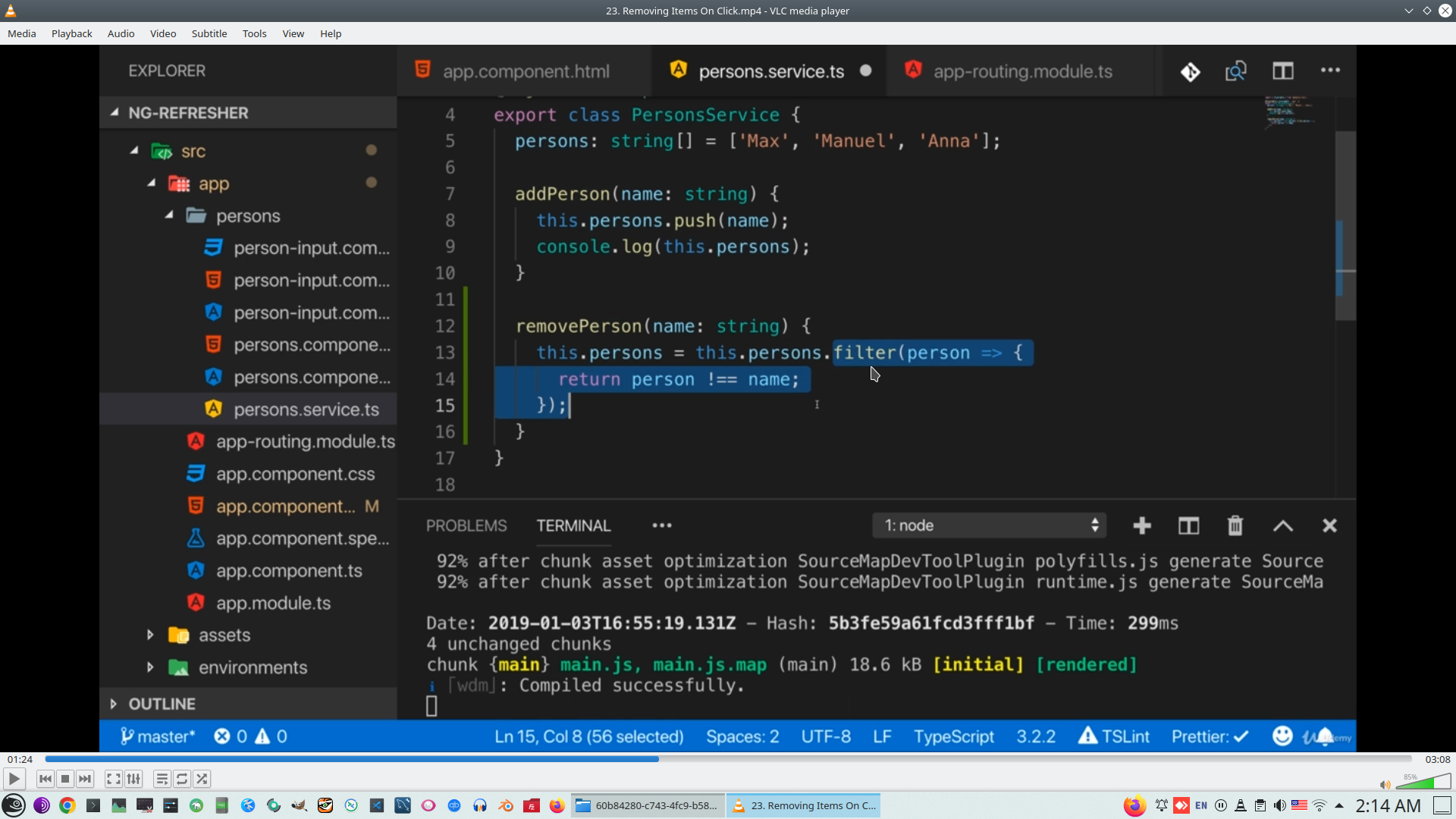
Task: Click the Previous media button
Action: 45,779
